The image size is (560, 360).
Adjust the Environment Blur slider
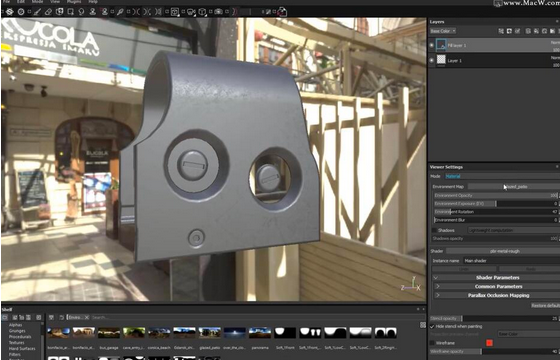496,220
